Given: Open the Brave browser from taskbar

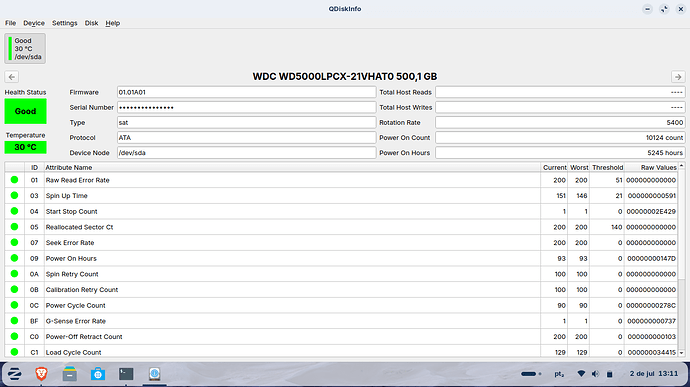Looking at the screenshot, I should coord(41,374).
